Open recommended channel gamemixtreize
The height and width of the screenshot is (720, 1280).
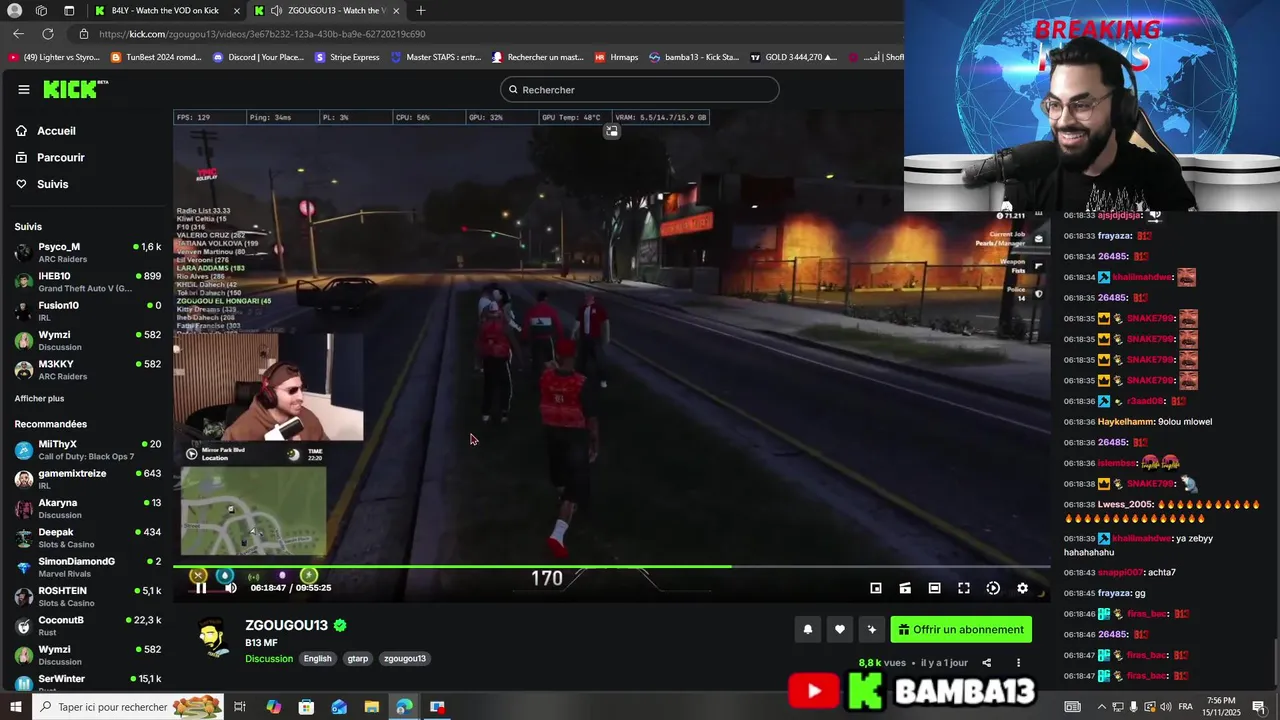pos(87,479)
